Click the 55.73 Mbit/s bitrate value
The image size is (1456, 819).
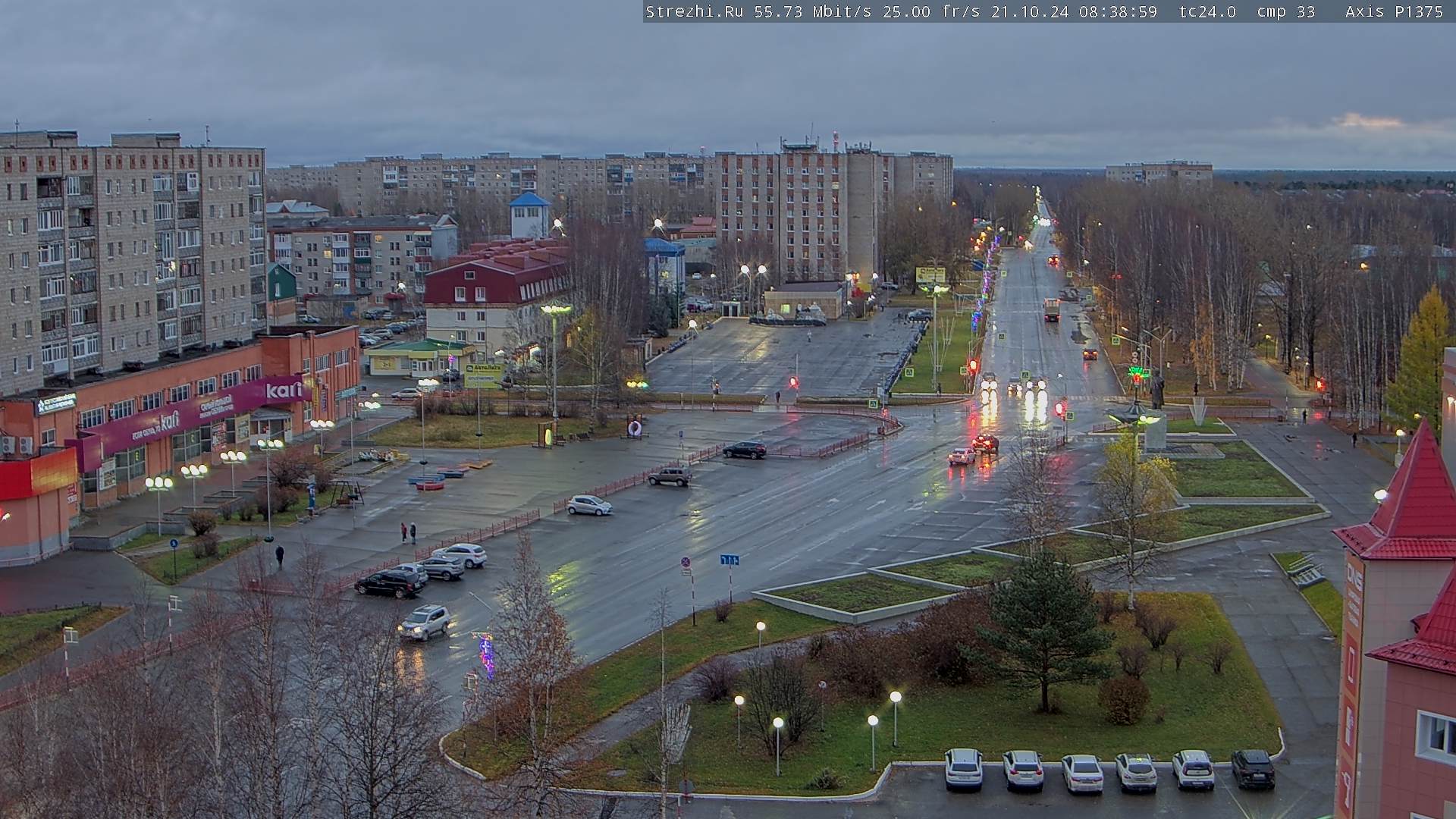coord(815,12)
